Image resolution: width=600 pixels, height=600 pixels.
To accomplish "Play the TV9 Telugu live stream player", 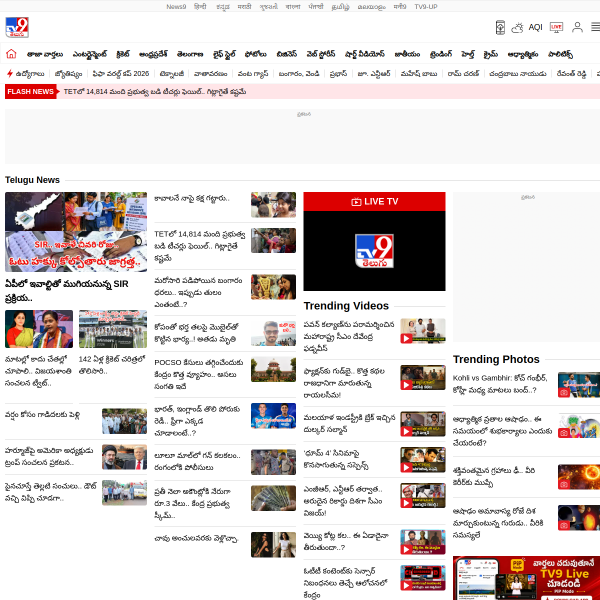I will 374,251.
